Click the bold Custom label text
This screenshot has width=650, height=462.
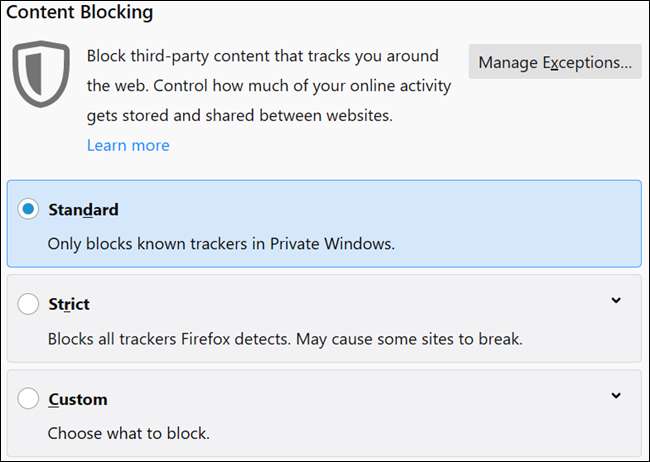coord(78,399)
